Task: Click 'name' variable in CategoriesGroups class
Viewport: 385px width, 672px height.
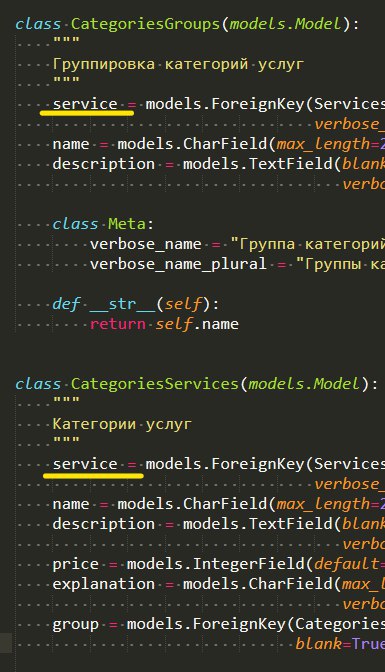Action: click(71, 144)
